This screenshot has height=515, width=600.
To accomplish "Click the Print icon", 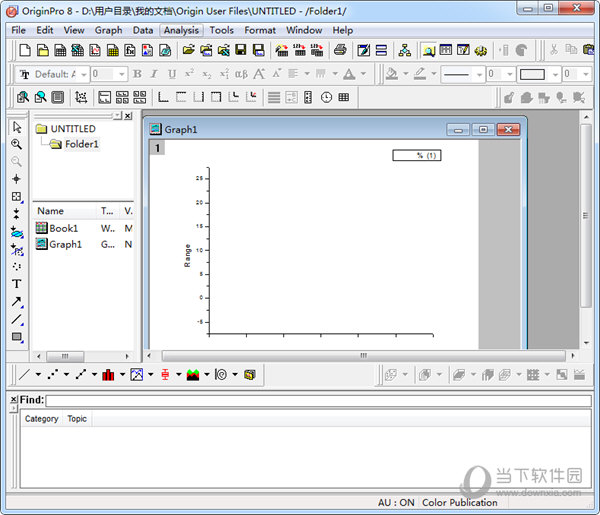I will [340, 50].
